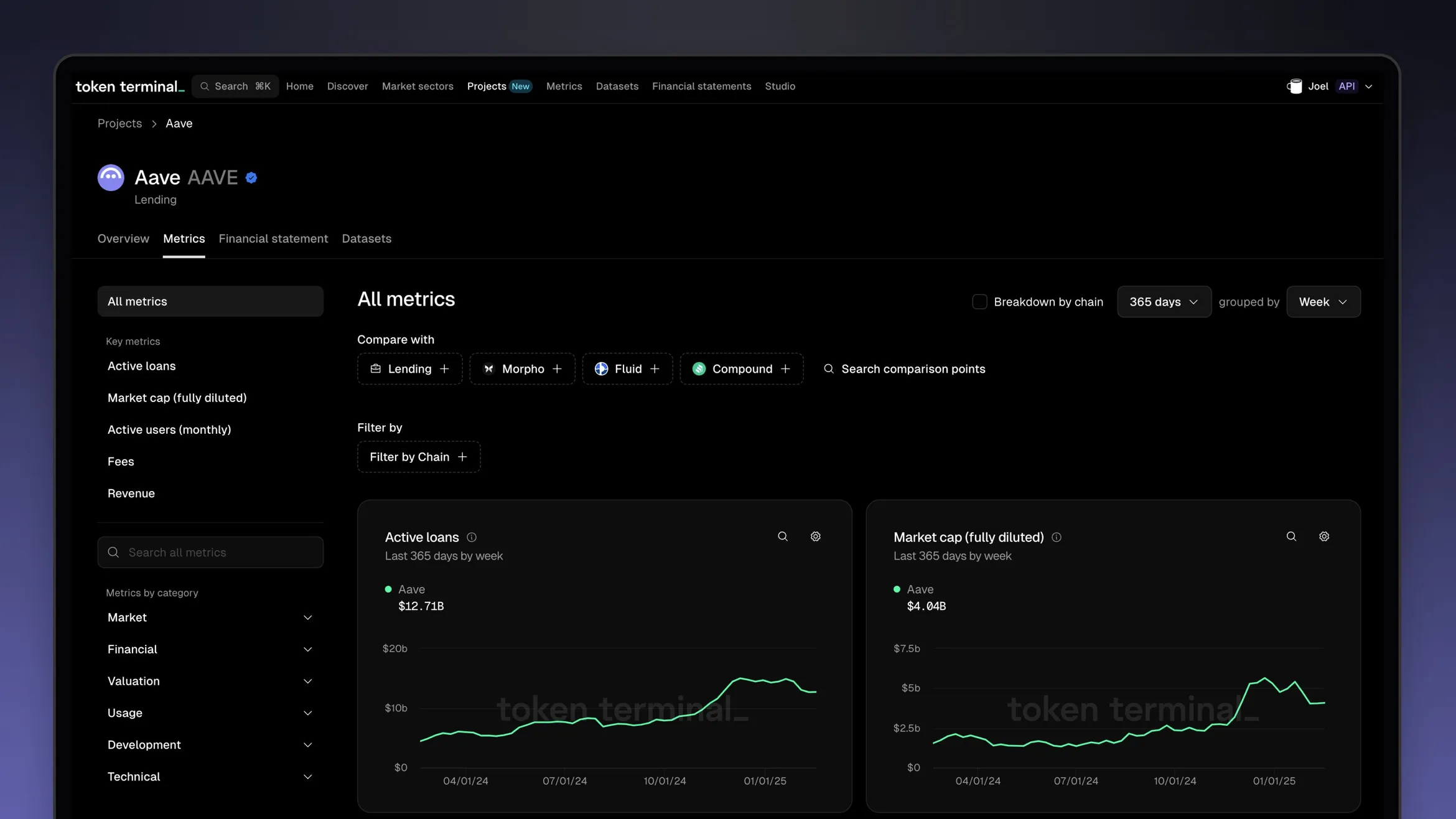Expand the Valuation metrics category
Image resolution: width=1456 pixels, height=819 pixels.
(210, 681)
